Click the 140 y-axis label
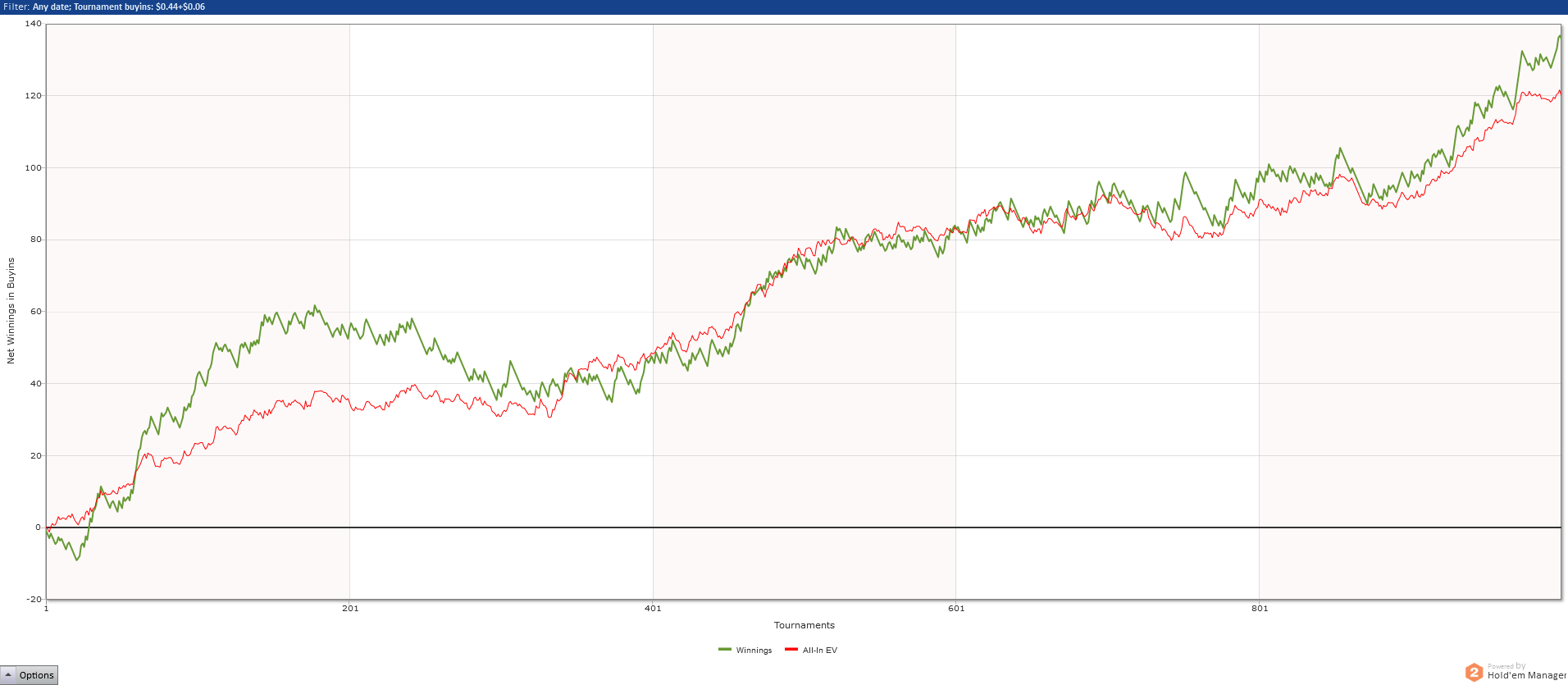This screenshot has height=685, width=1568. pos(33,24)
